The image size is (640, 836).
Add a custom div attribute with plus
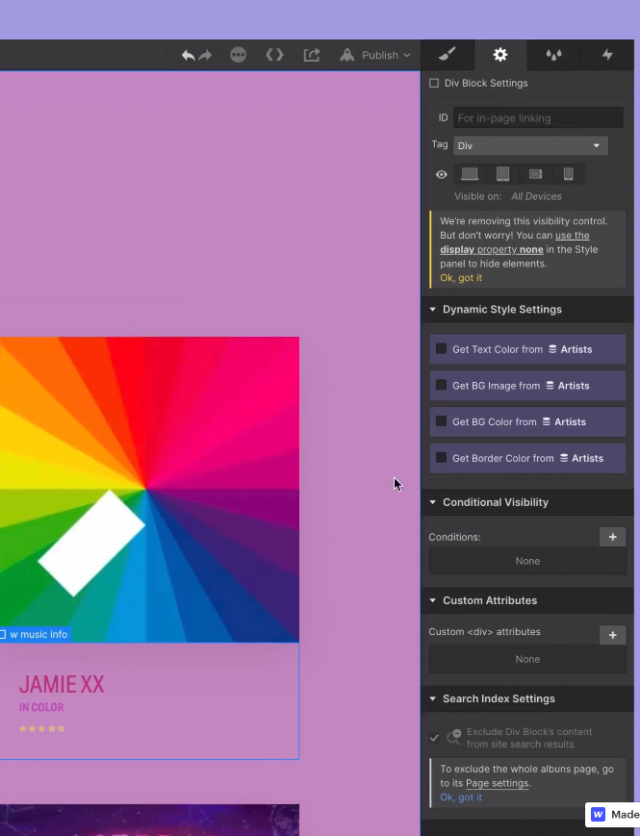point(613,635)
